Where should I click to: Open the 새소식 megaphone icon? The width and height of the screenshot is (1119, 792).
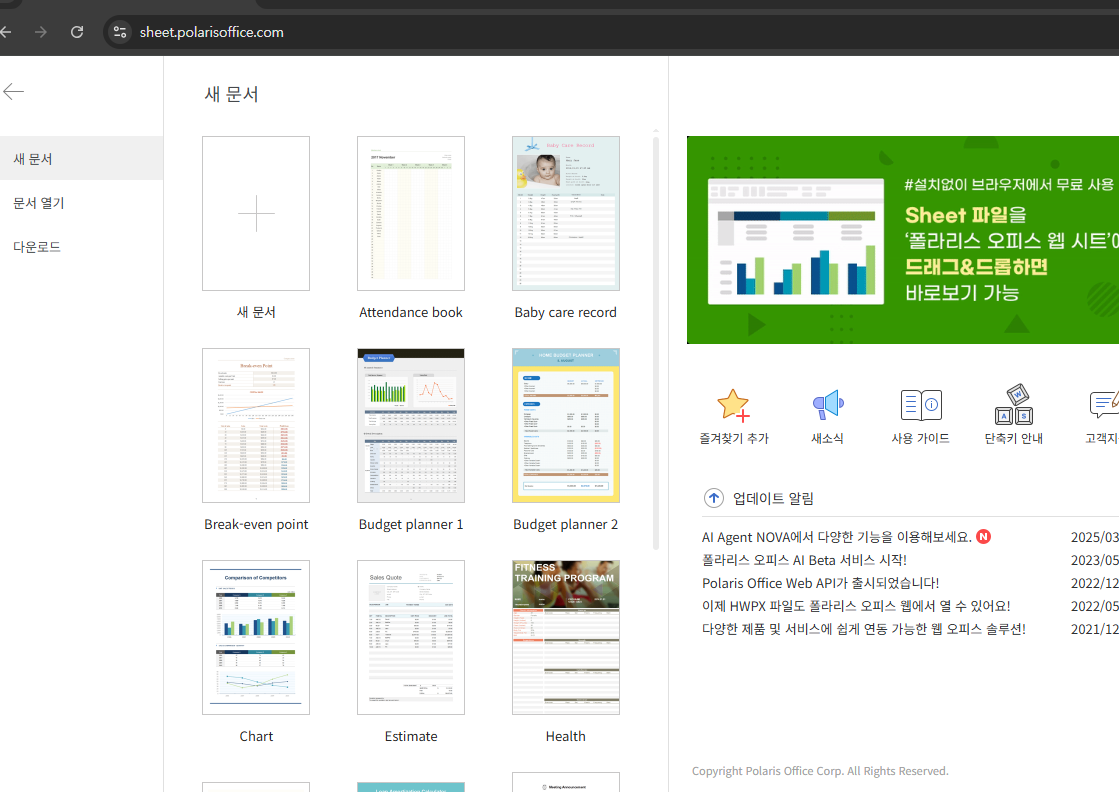(x=827, y=405)
